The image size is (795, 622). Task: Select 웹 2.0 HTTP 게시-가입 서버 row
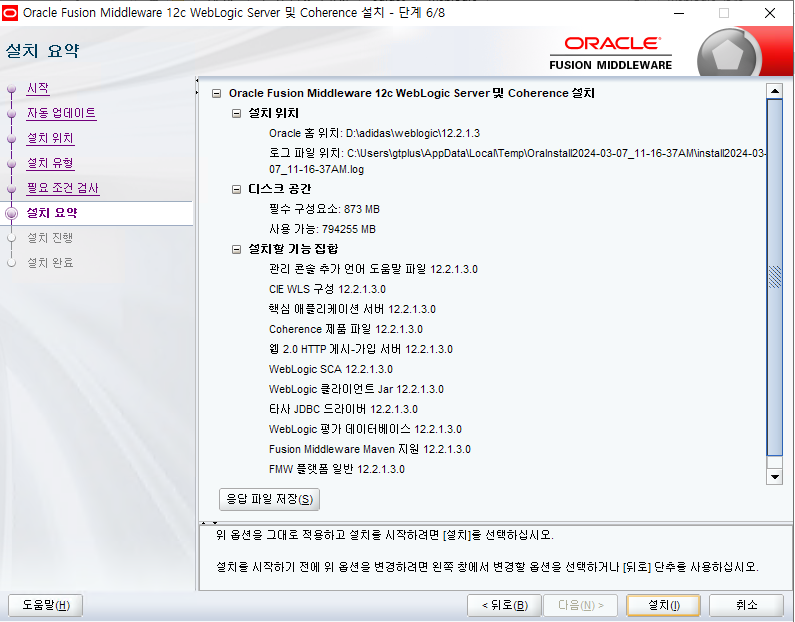(360, 349)
